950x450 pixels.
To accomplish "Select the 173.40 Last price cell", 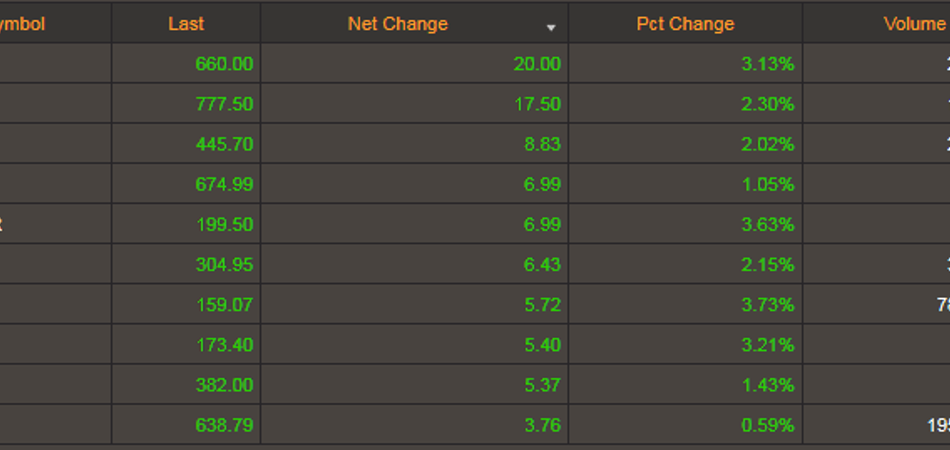I will [224, 344].
